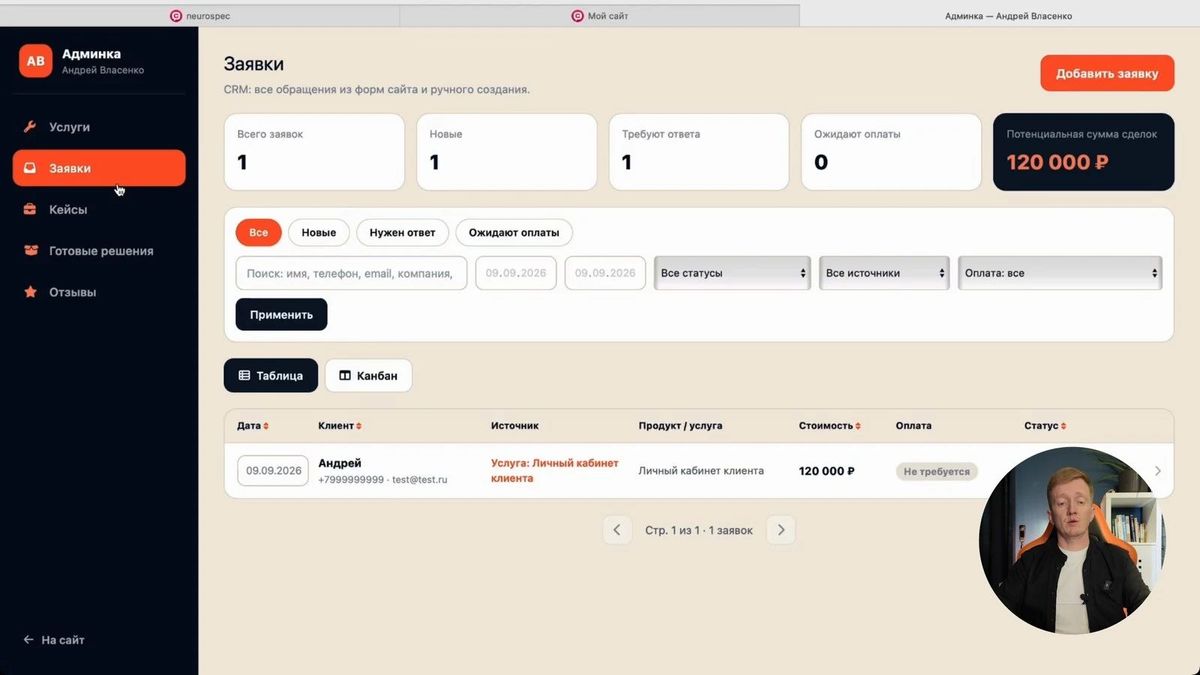
Task: Follow the На сайт link
Action: tap(54, 640)
